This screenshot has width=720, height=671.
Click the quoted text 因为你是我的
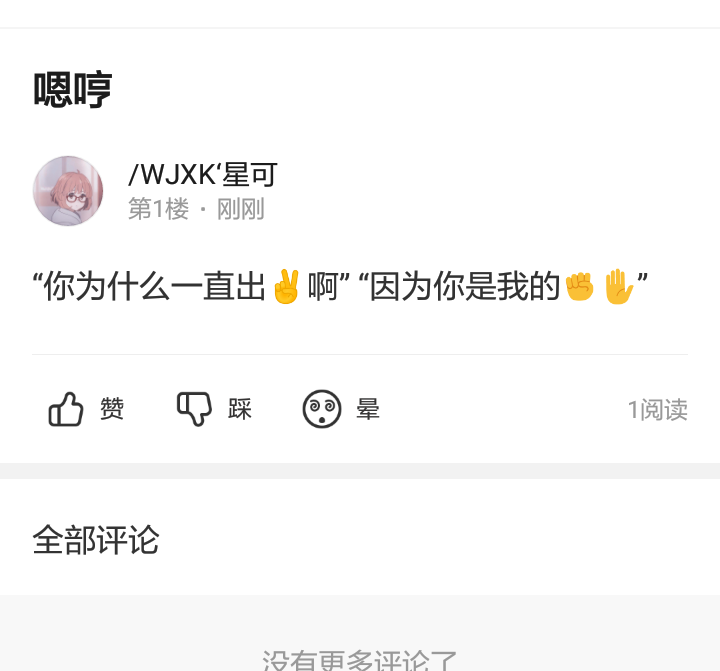[x=465, y=287]
